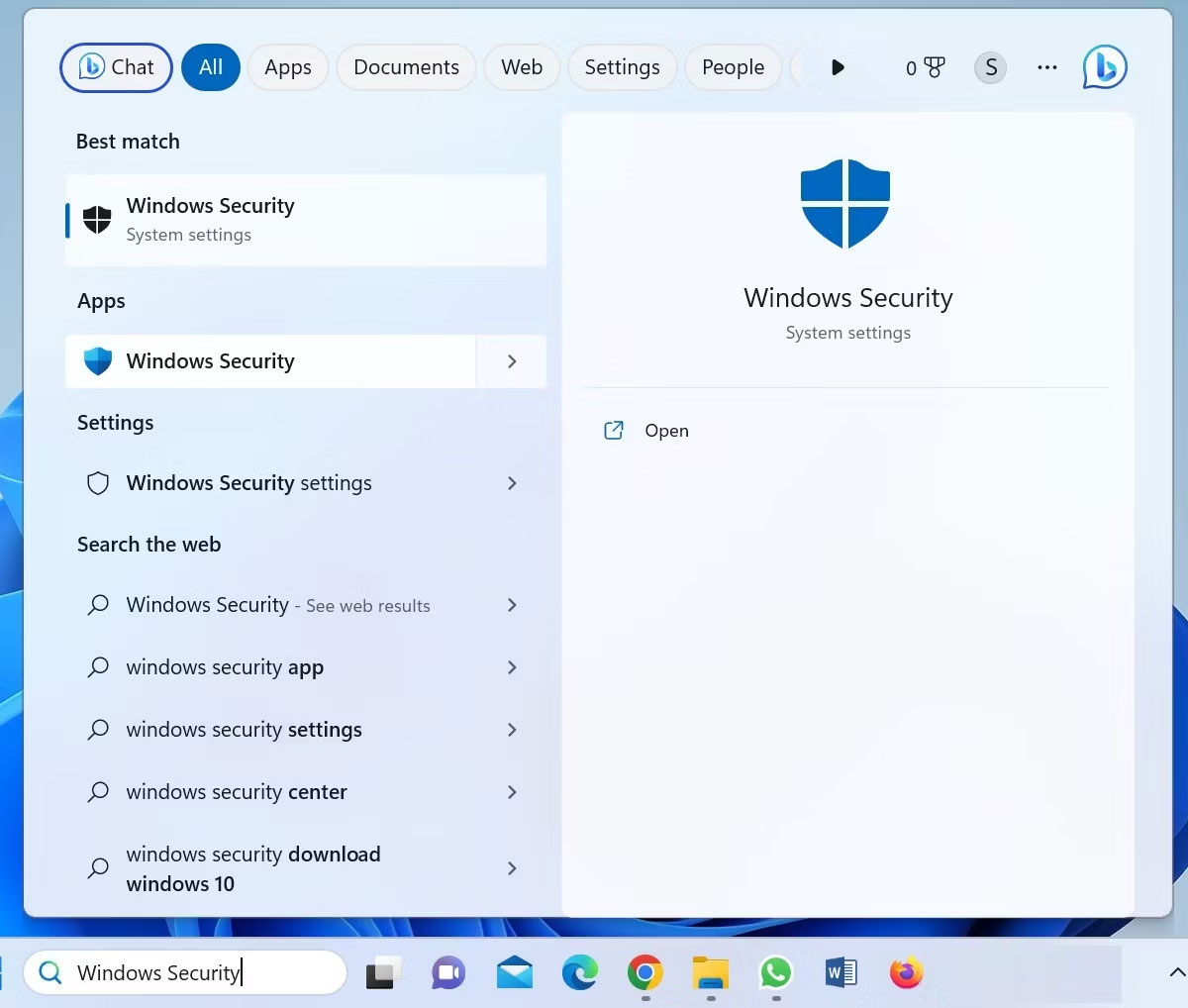This screenshot has height=1008, width=1188.
Task: Launch Microsoft Edge from taskbar
Action: pyautogui.click(x=580, y=973)
